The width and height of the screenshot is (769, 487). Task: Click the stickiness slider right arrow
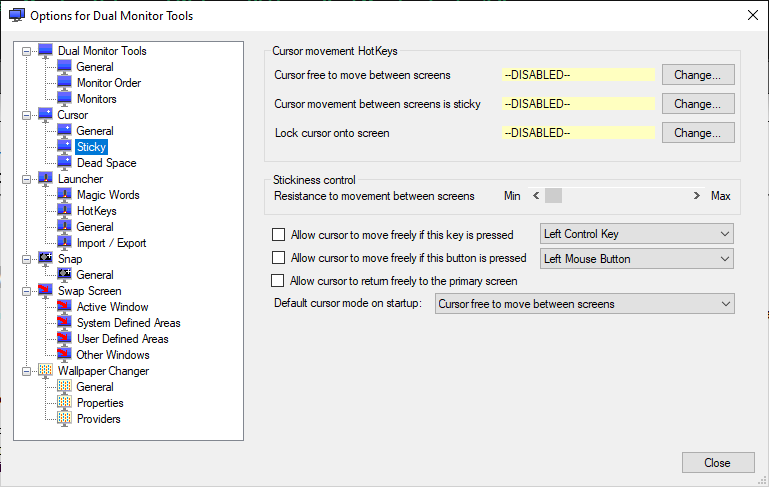[x=696, y=196]
